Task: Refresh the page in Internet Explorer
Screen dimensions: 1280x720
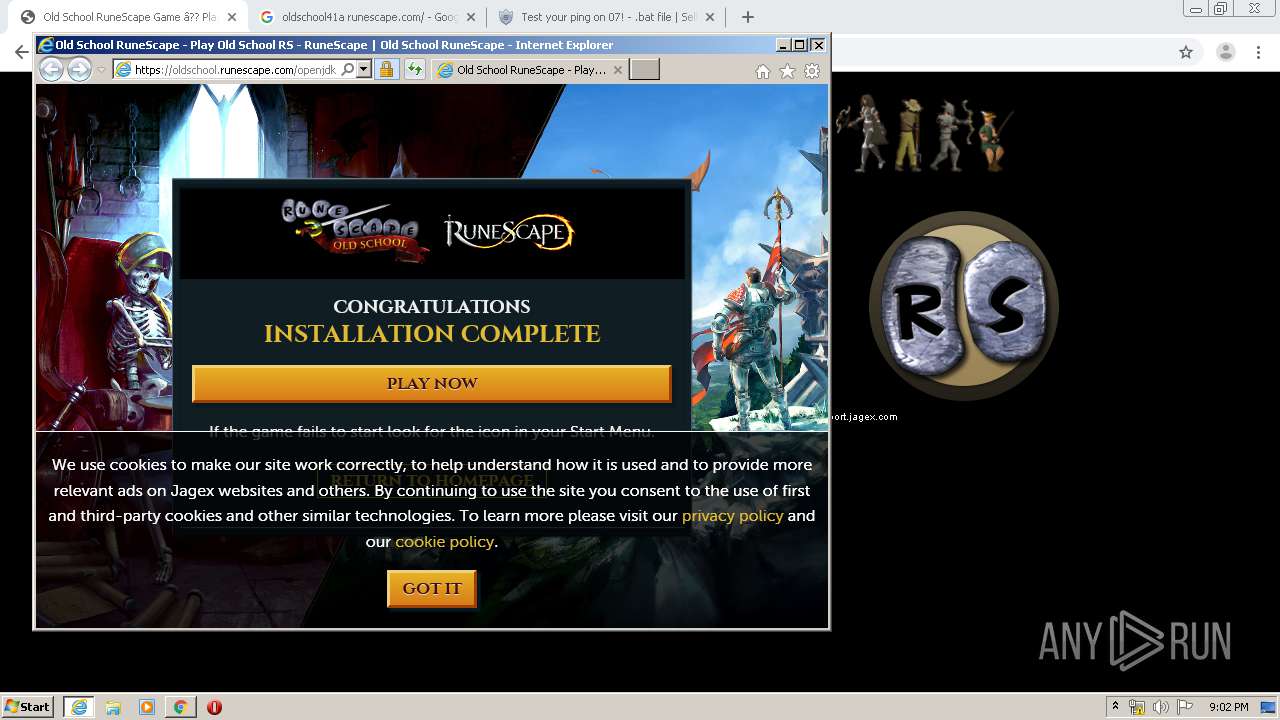Action: (414, 70)
